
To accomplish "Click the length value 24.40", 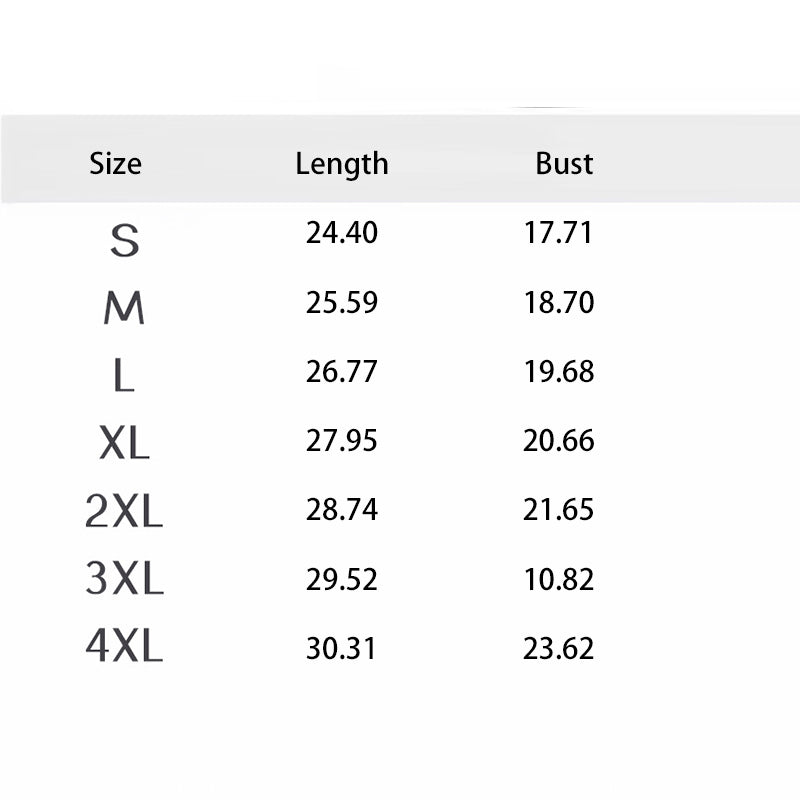I will [x=342, y=233].
